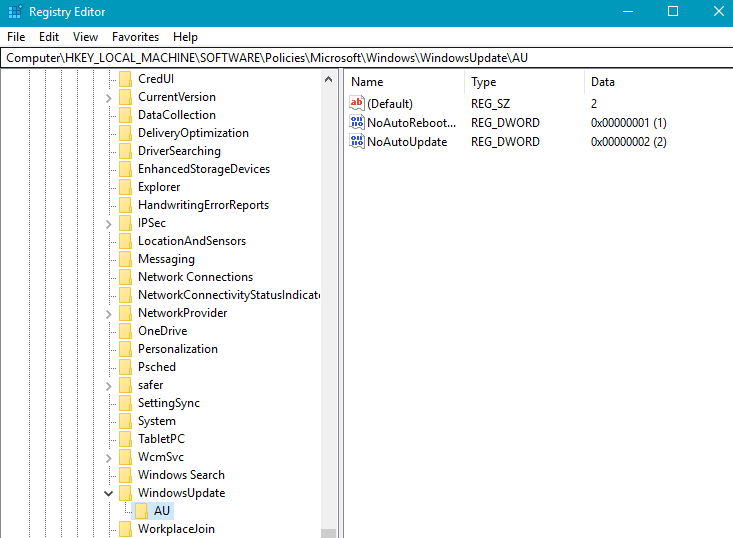Image resolution: width=733 pixels, height=538 pixels.
Task: Click the WindowsUpdate folder icon
Action: point(125,493)
